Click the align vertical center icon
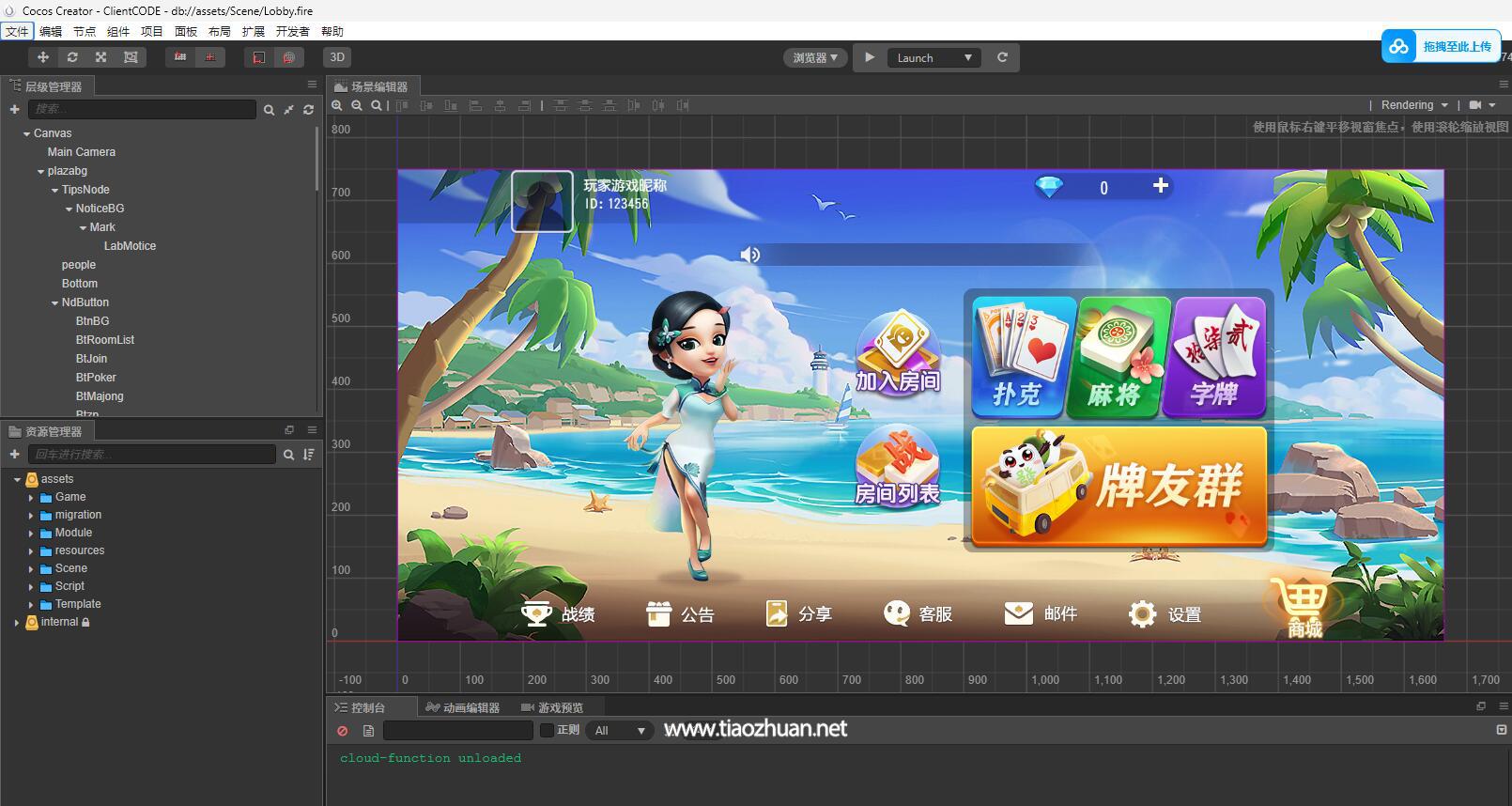 coord(426,106)
